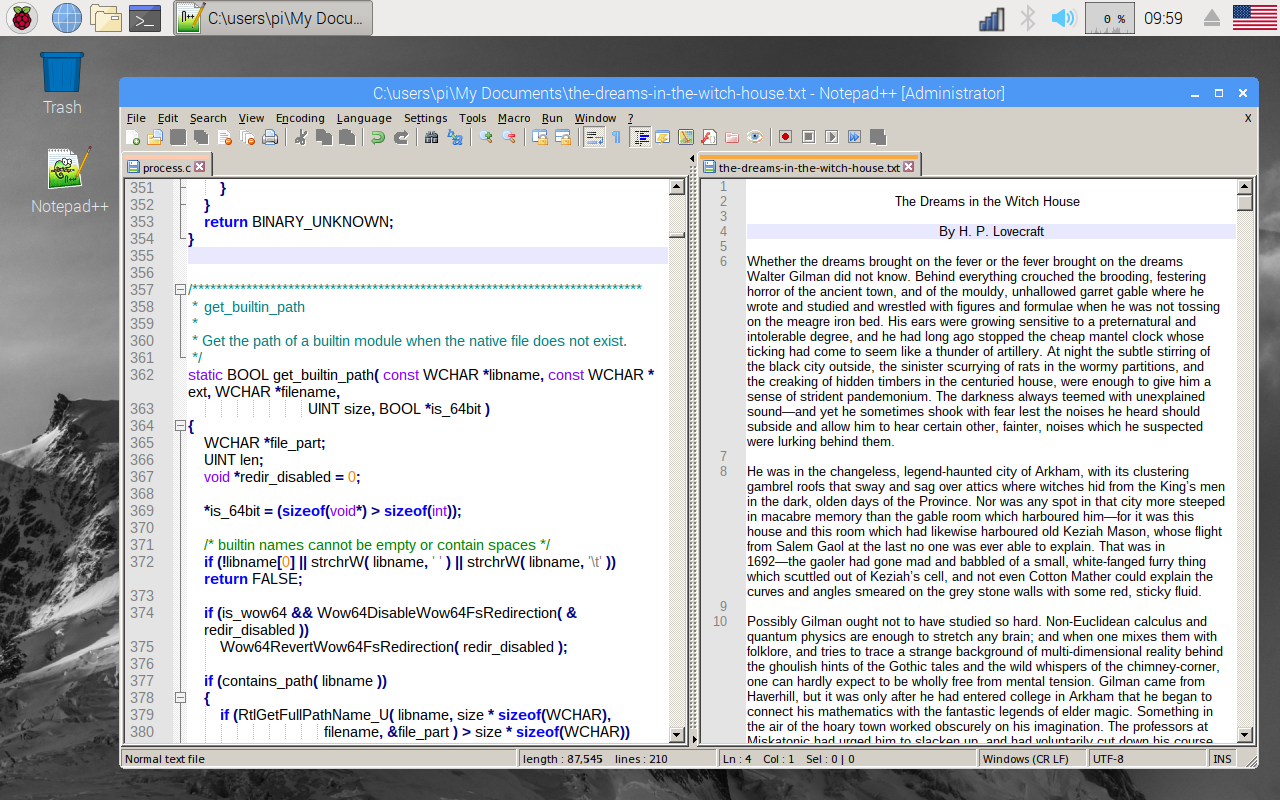Stop macro recording with the square icon
The height and width of the screenshot is (800, 1280).
(808, 137)
